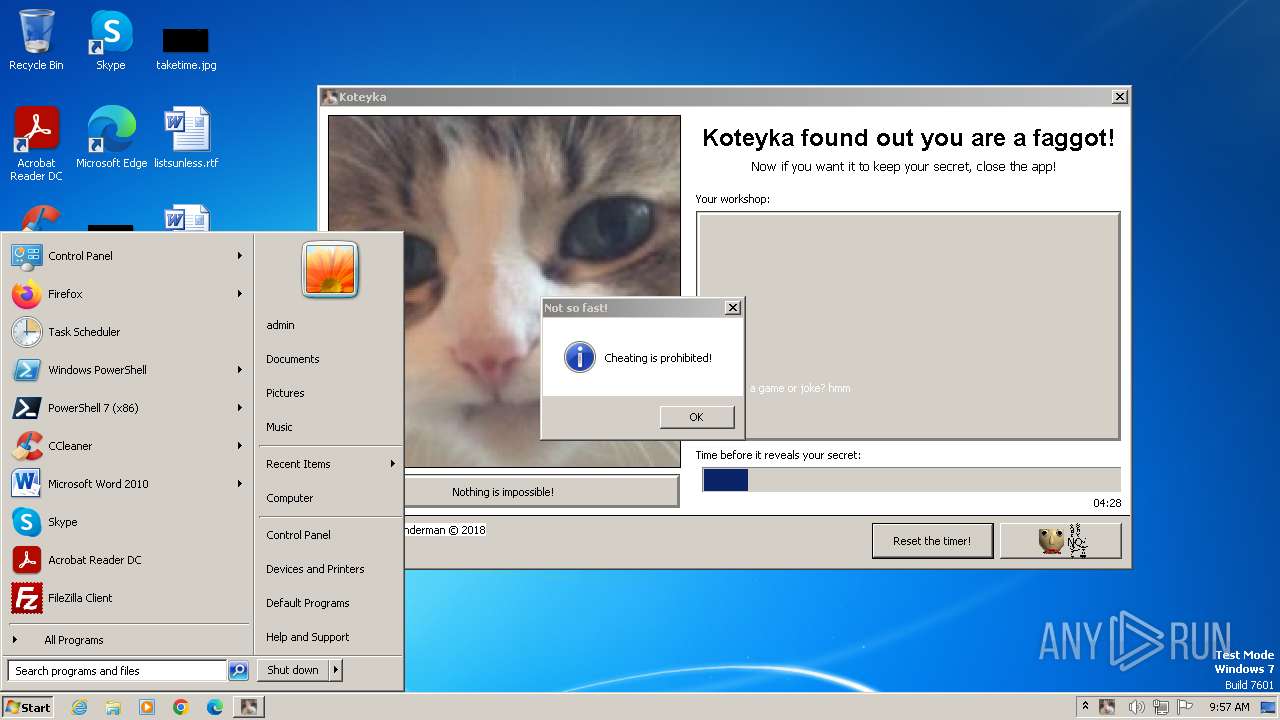Click the 9:57 AM taskbar clock
This screenshot has height=720, width=1280.
(x=1229, y=707)
